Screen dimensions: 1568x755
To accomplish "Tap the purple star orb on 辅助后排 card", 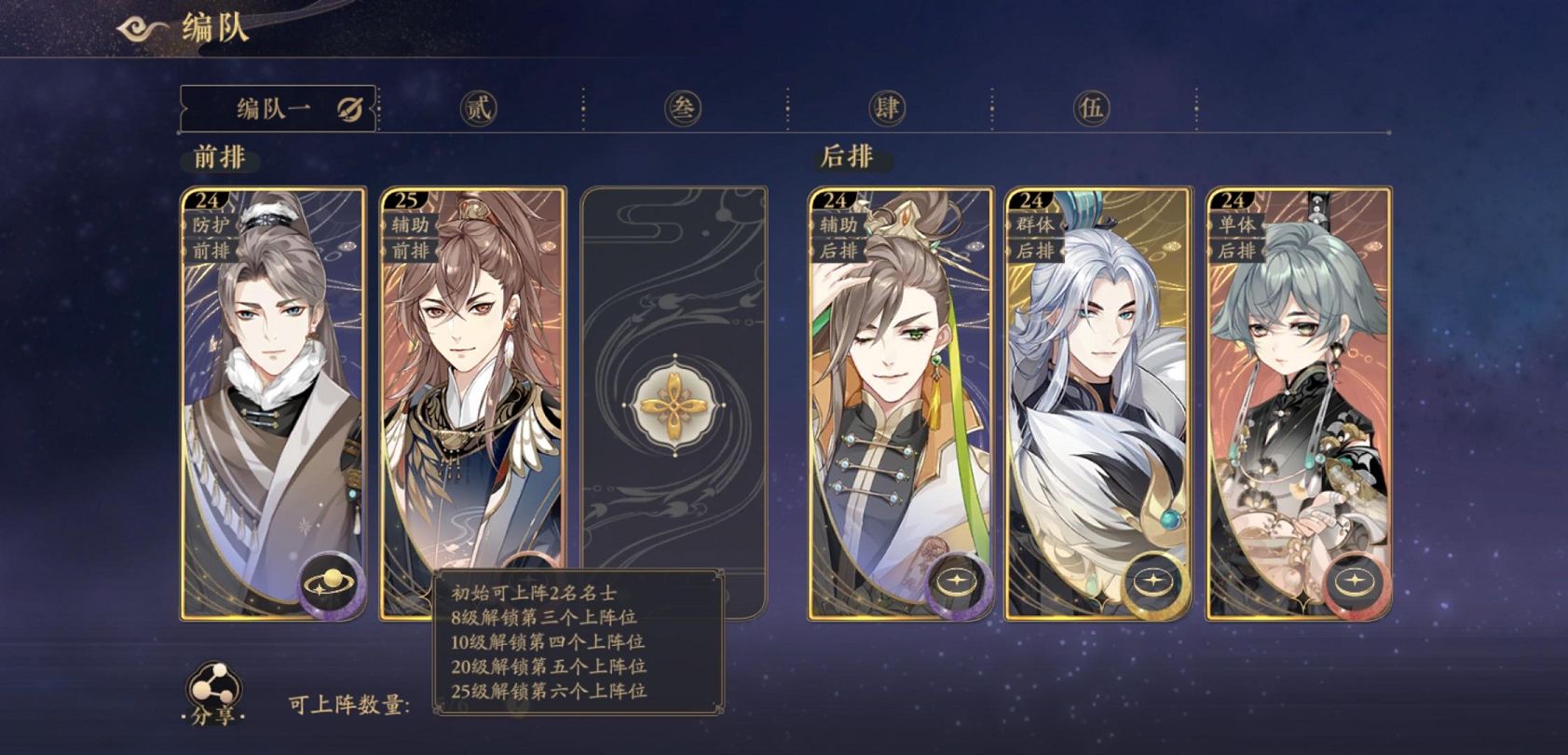I will pos(959,583).
